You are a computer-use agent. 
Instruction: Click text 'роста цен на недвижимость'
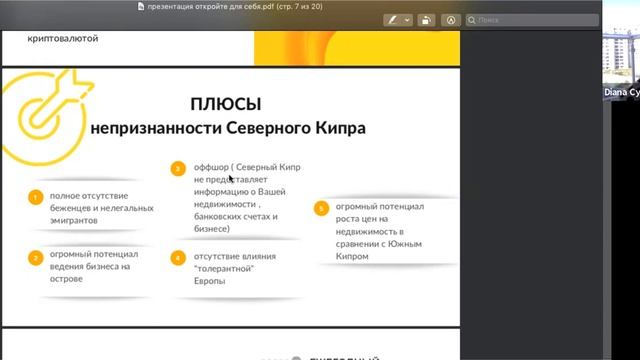click(x=370, y=225)
